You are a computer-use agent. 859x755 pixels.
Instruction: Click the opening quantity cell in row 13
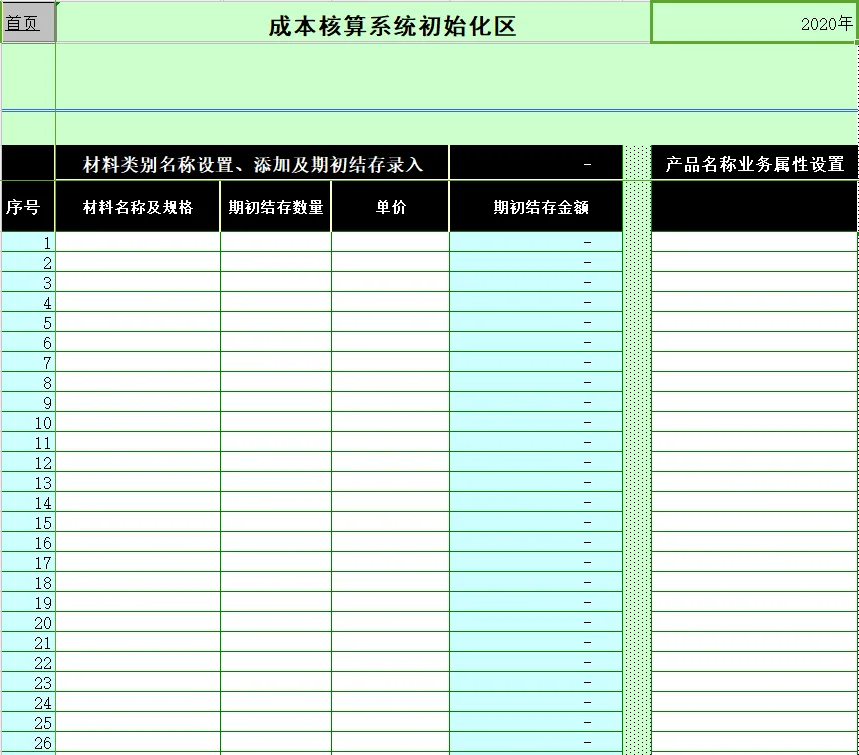point(276,482)
